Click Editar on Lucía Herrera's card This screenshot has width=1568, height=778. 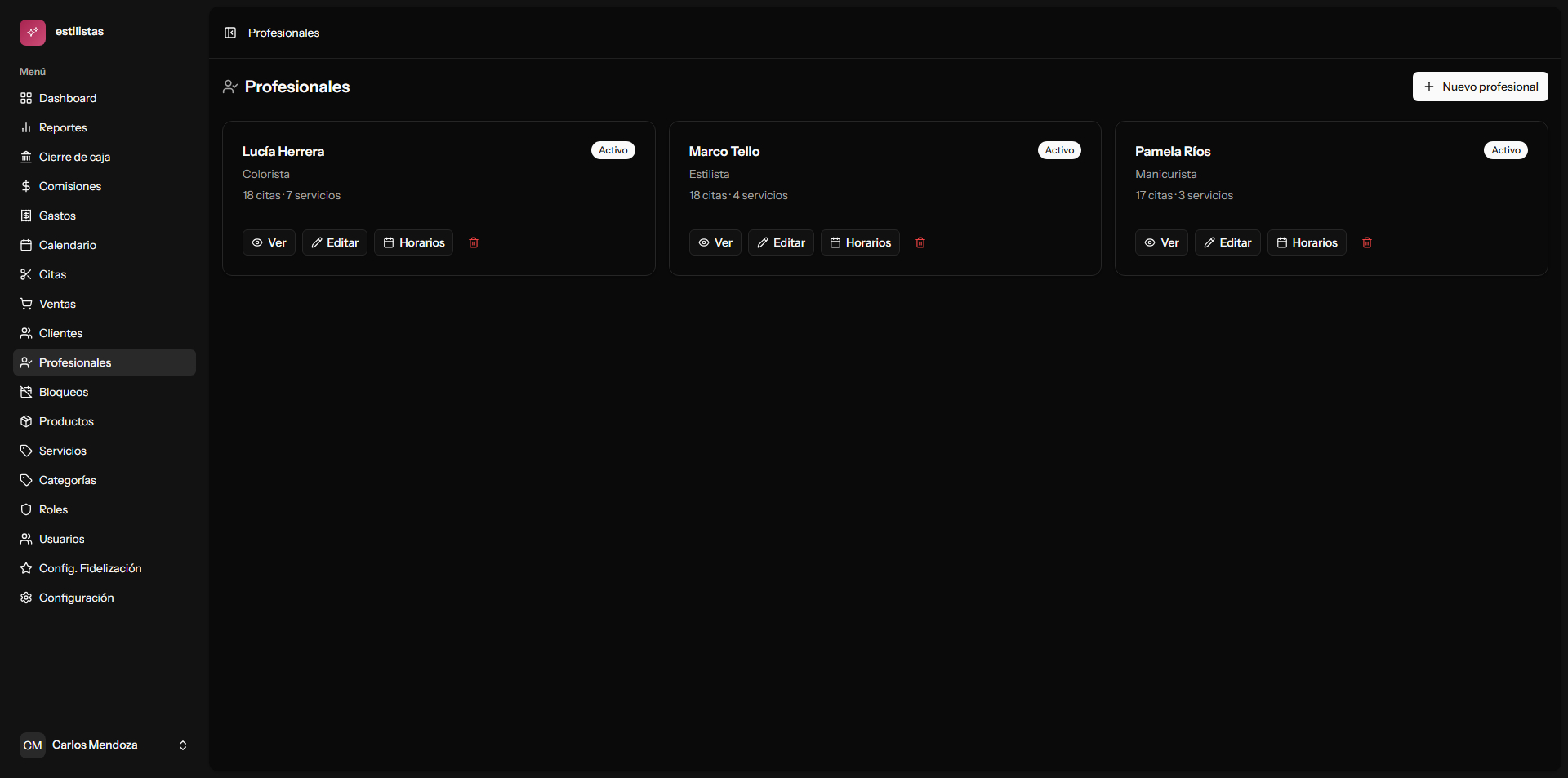(x=334, y=242)
